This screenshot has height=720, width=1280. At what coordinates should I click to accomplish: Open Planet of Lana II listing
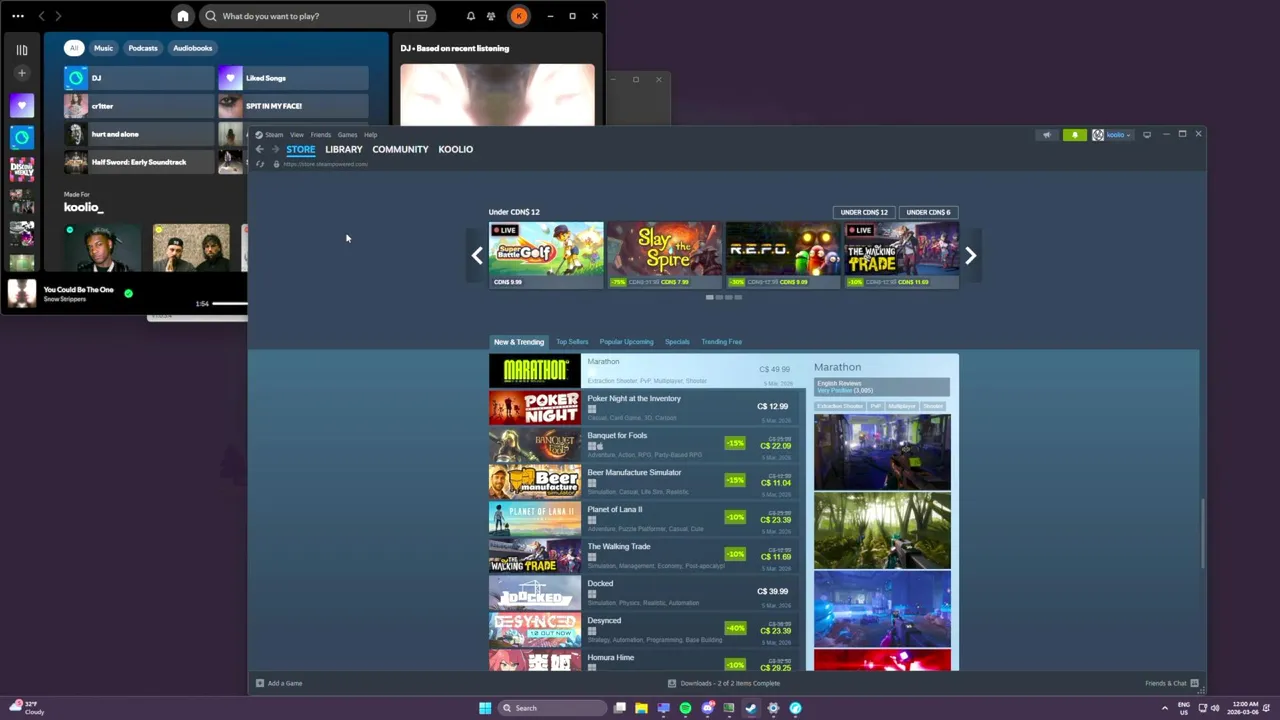point(643,519)
